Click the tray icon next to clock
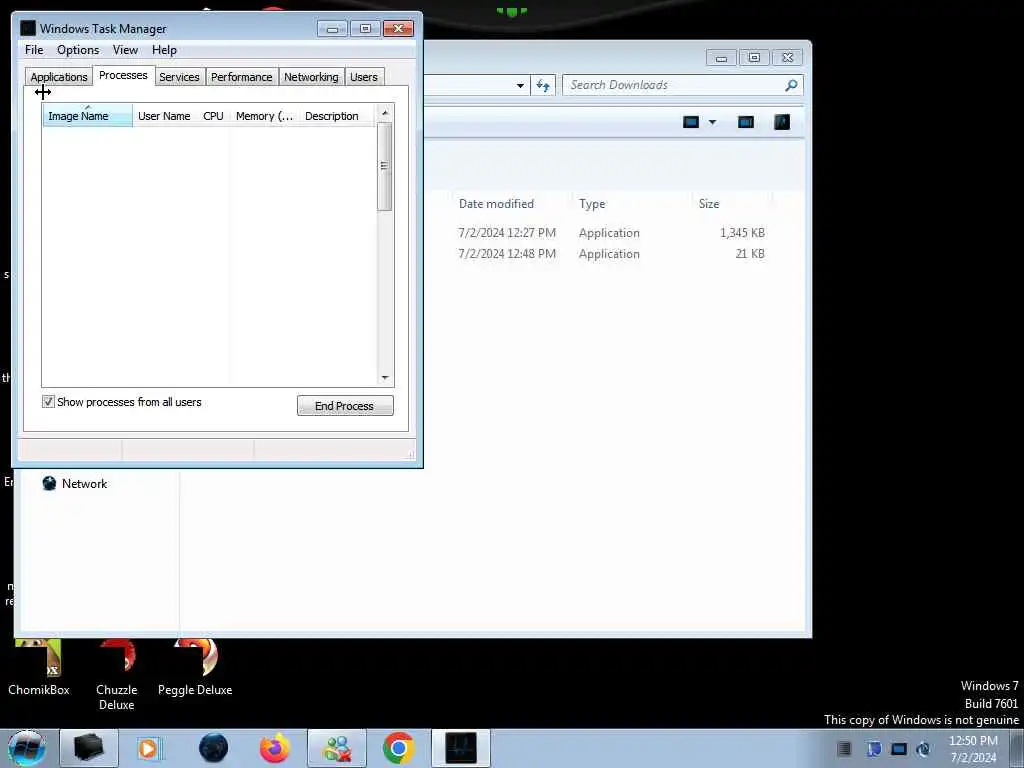The image size is (1024, 768). click(923, 748)
